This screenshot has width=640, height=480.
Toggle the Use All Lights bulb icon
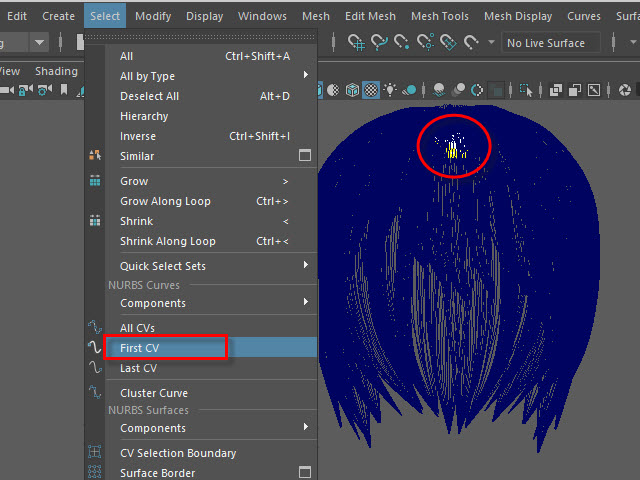tap(390, 90)
